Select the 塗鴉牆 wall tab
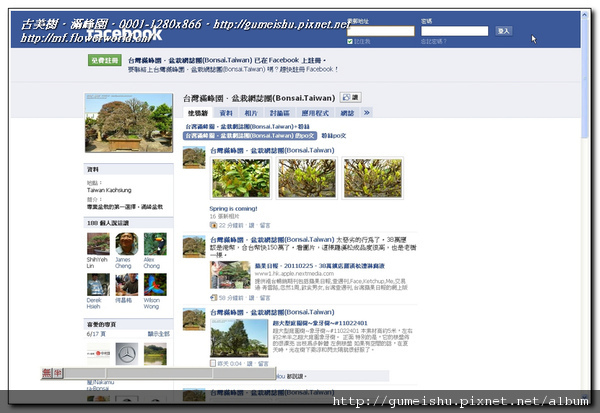Screen dimensions: 600x413 pos(197,113)
